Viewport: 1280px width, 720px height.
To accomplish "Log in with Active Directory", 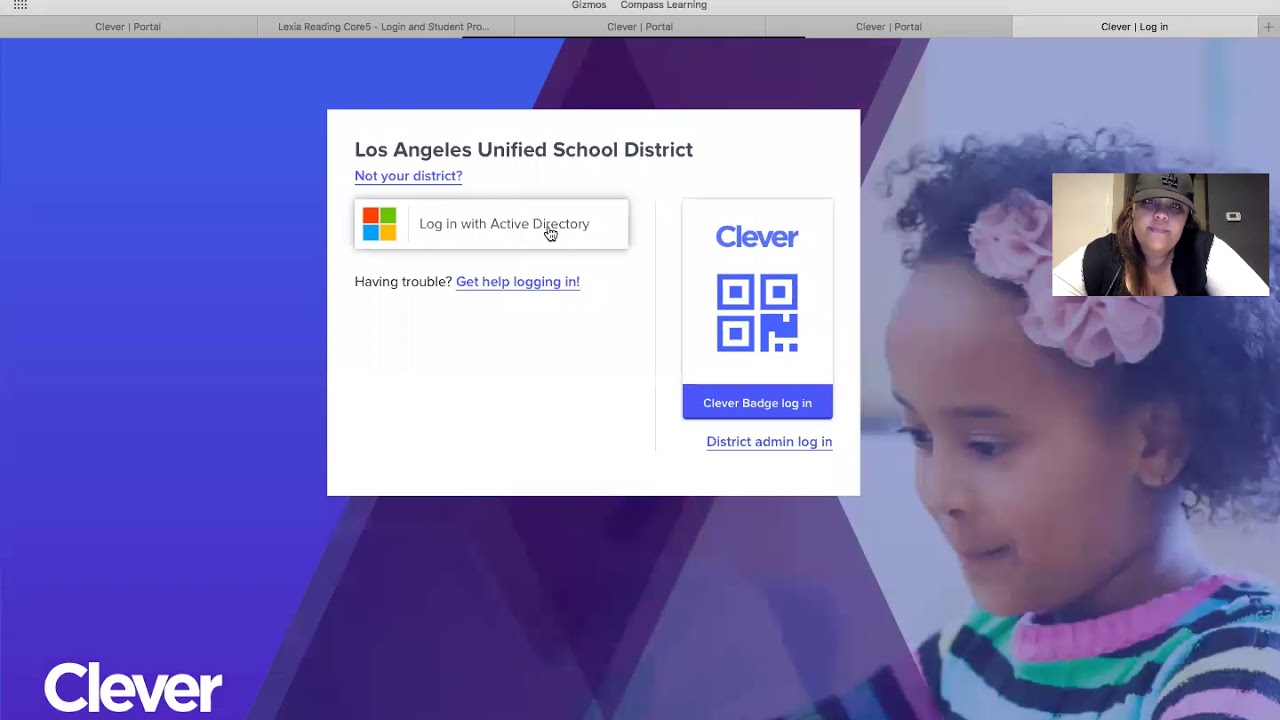I will pos(491,224).
